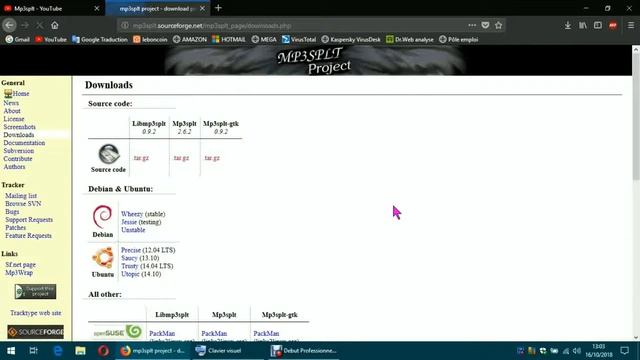This screenshot has height=360, width=640.
Task: Bookmark this page with the star icon
Action: (x=498, y=25)
